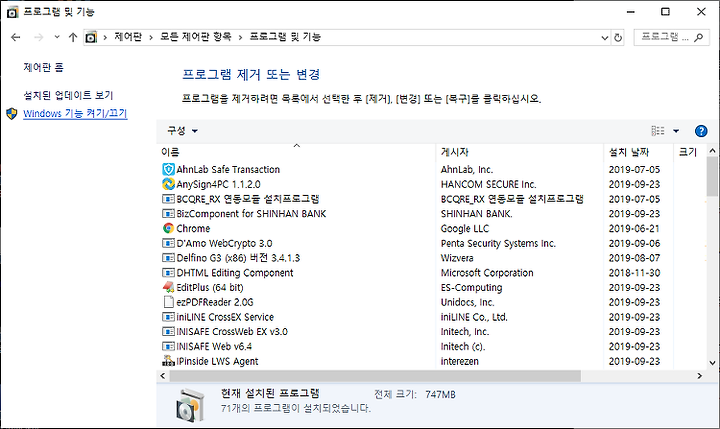Image resolution: width=720 pixels, height=429 pixels.
Task: Click the address bar control panel icon
Action: [91, 37]
